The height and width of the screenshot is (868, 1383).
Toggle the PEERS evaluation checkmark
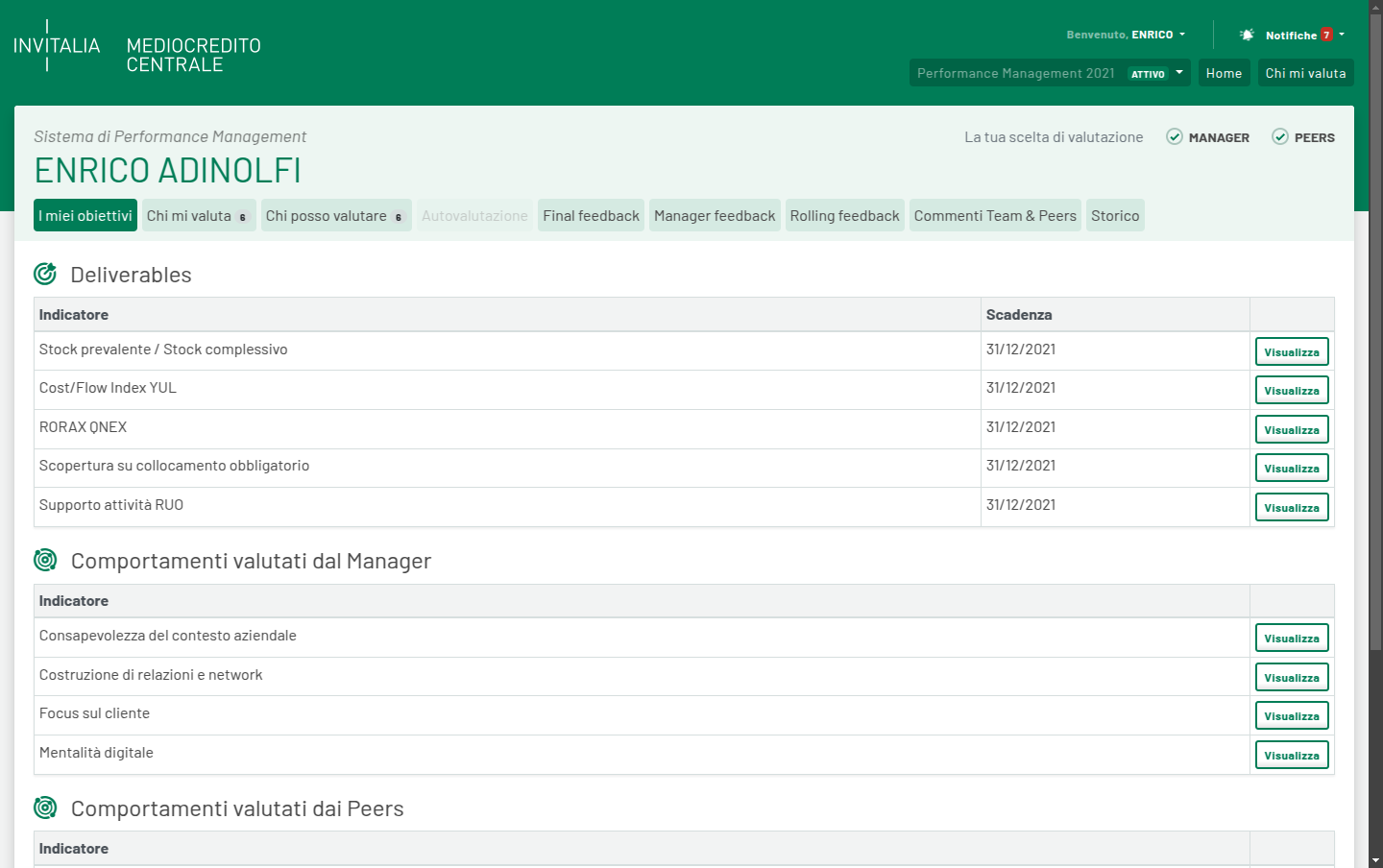[x=1280, y=136]
